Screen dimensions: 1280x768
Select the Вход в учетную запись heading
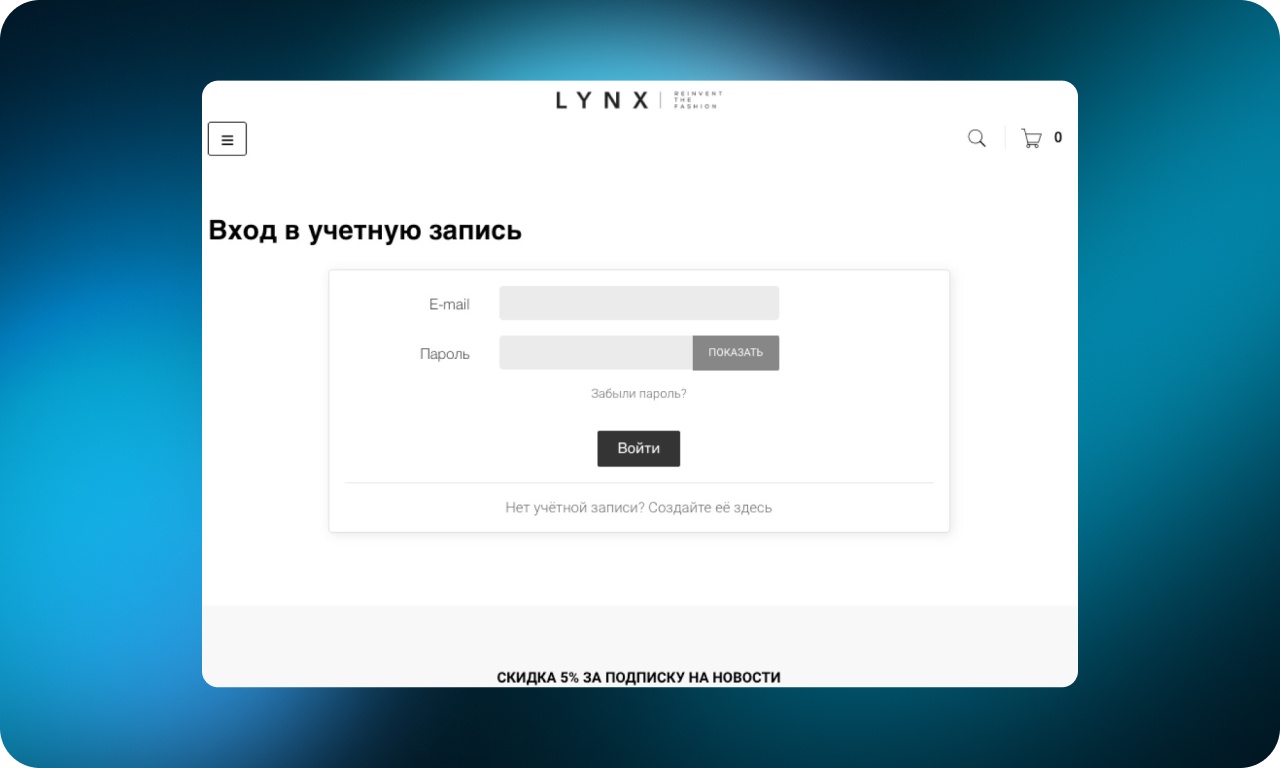point(365,230)
